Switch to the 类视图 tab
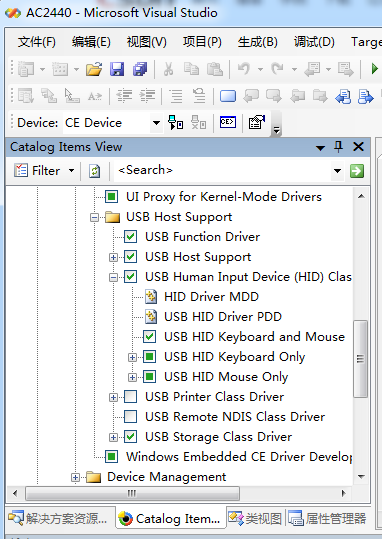 click(255, 518)
